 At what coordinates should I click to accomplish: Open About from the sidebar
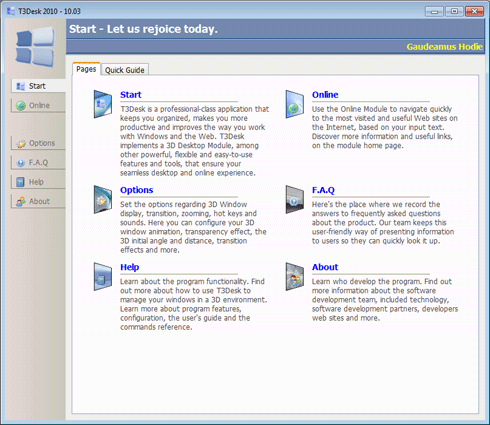point(38,201)
